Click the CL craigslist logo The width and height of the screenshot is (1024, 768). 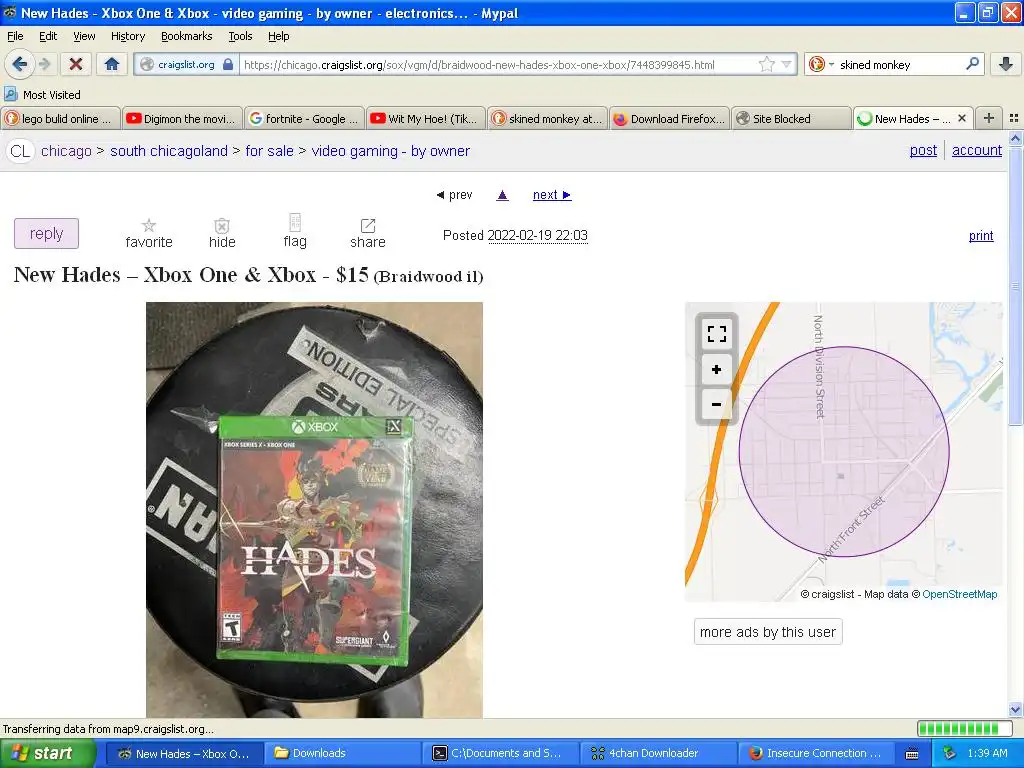pyautogui.click(x=20, y=151)
